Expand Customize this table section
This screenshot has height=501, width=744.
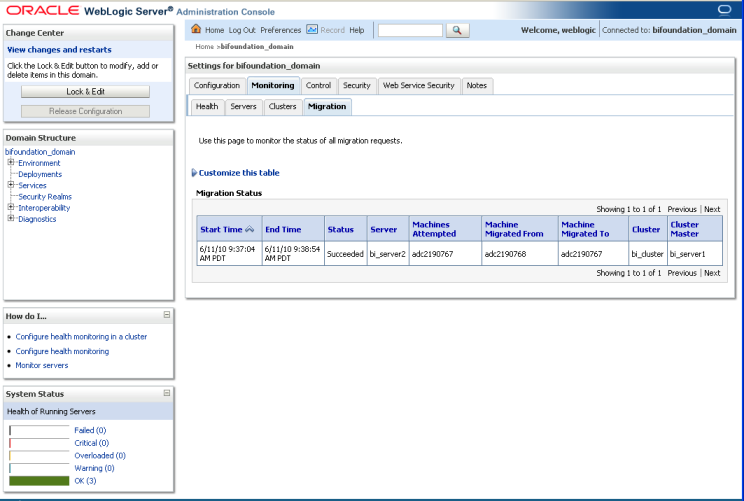194,173
